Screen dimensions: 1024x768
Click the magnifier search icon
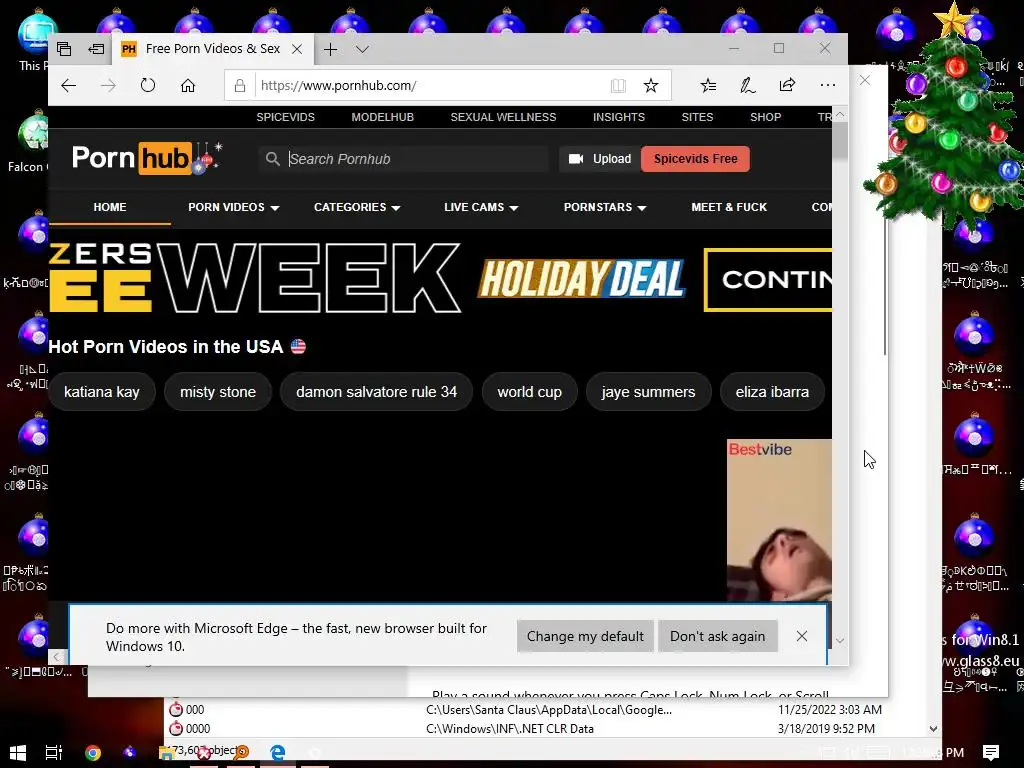tap(272, 159)
